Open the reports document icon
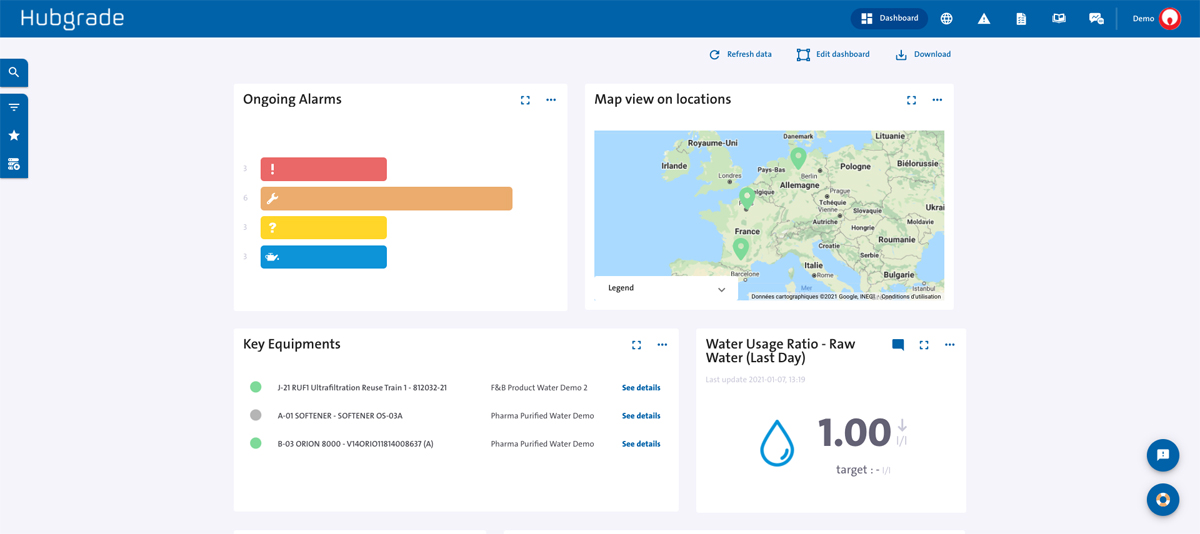1200x534 pixels. coord(1021,19)
